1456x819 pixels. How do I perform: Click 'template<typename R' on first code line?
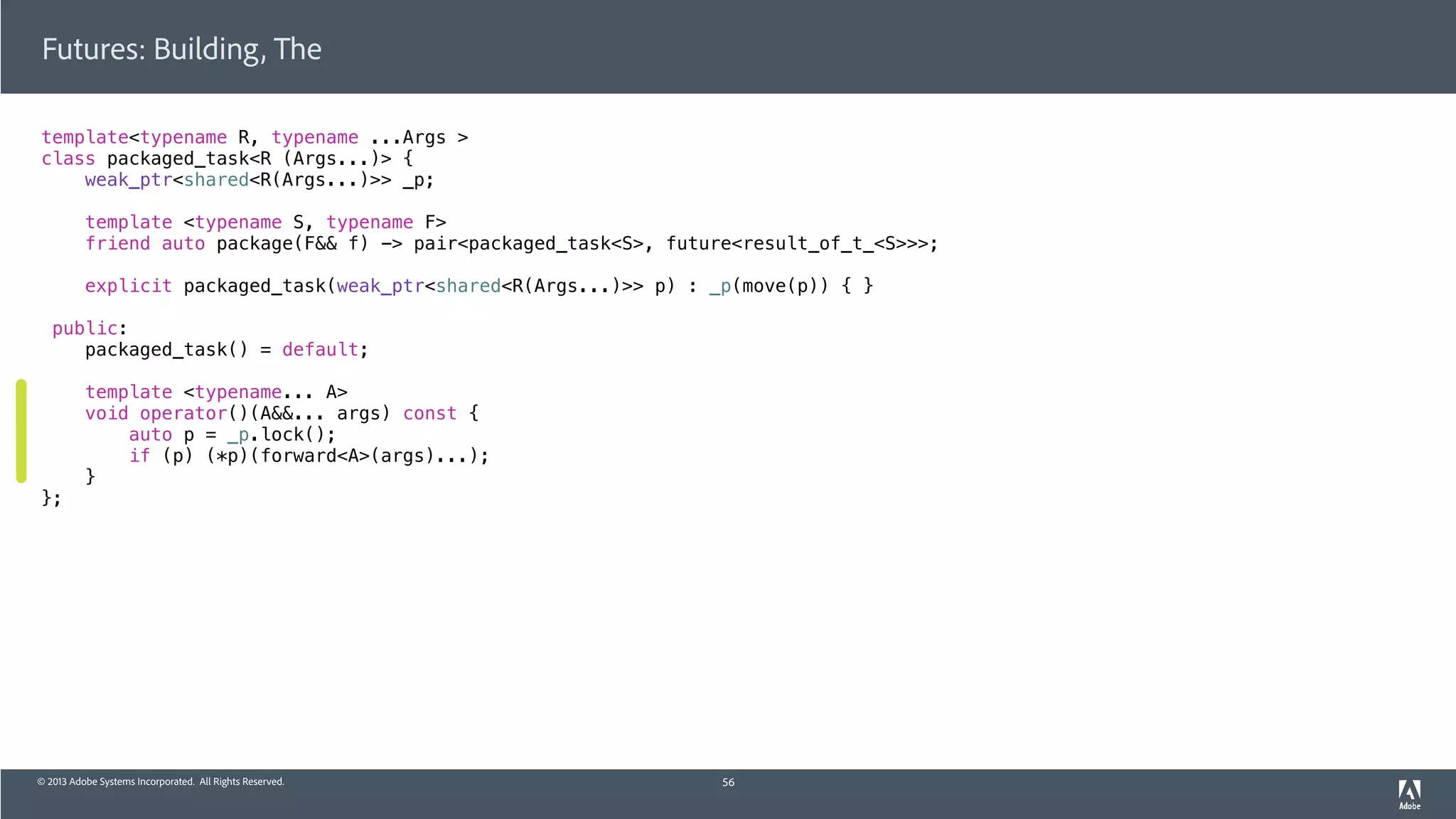(x=146, y=137)
